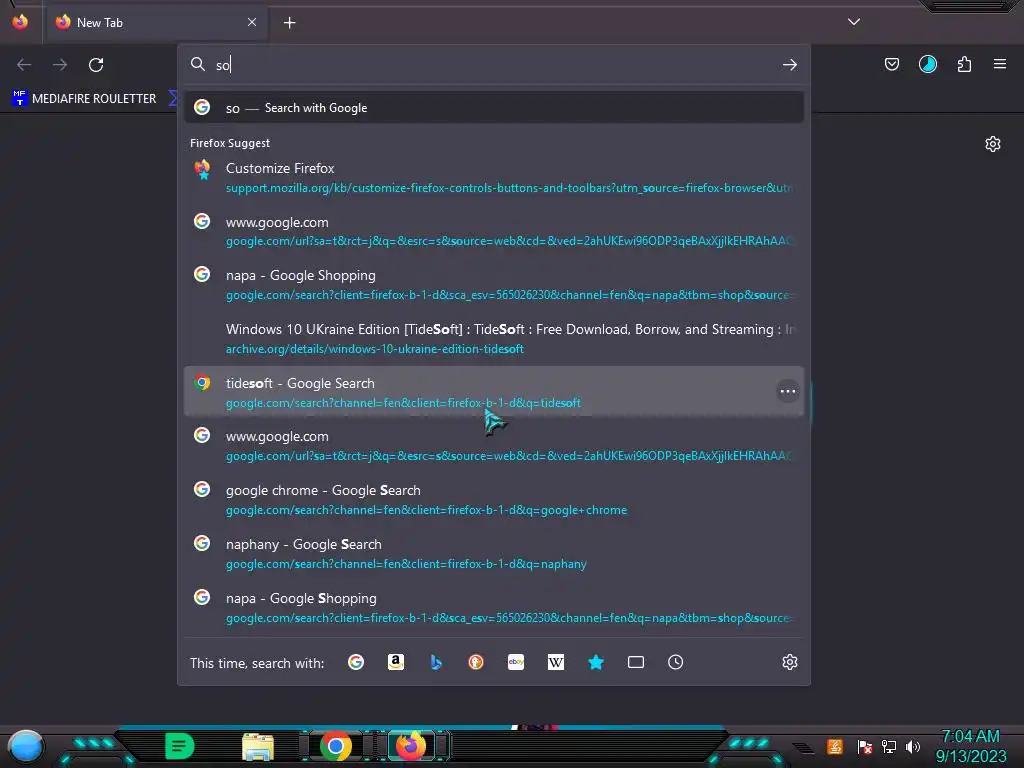This screenshot has height=768, width=1024.
Task: Search bookmarks with the star icon
Action: pyautogui.click(x=596, y=662)
